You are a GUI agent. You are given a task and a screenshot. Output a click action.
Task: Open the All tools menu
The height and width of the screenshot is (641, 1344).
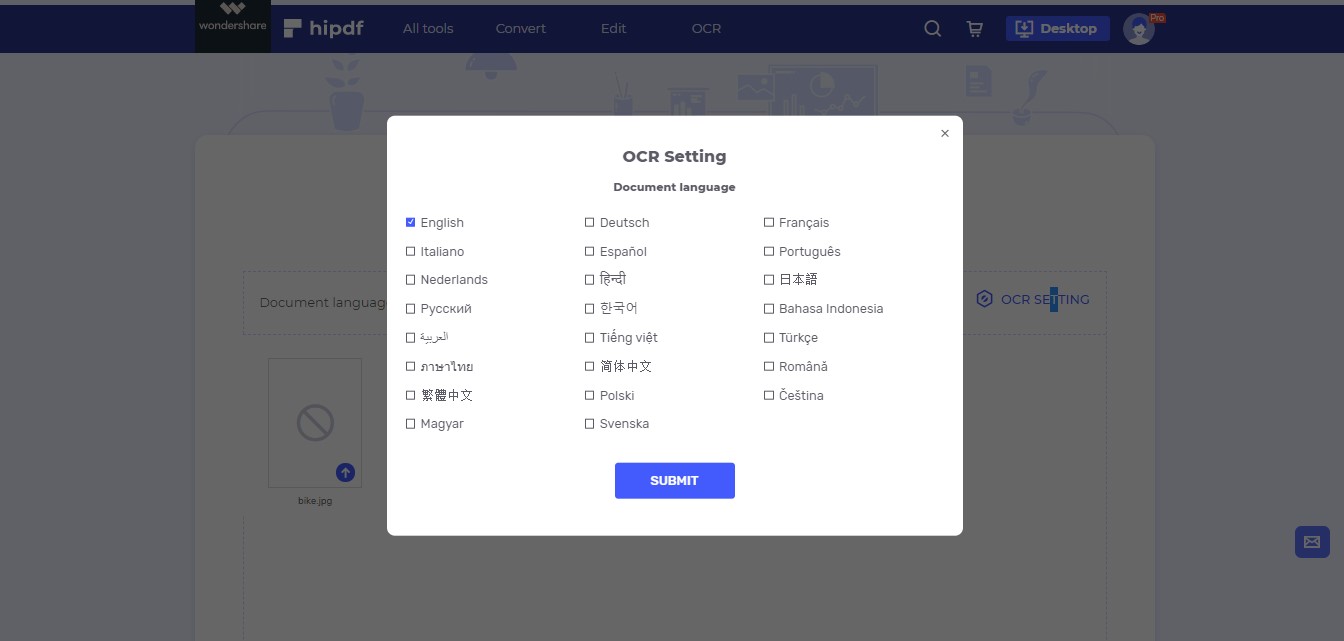point(428,28)
